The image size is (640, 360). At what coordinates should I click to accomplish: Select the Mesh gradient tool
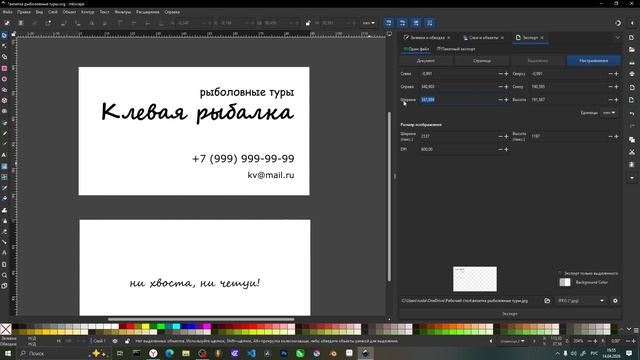[x=4, y=177]
